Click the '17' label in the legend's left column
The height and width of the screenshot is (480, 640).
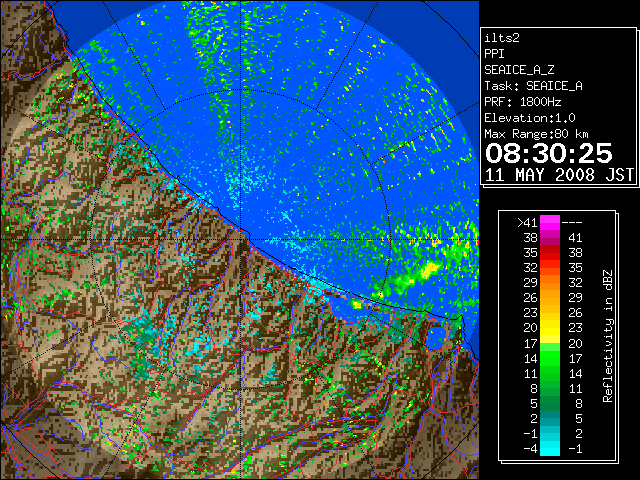530,343
